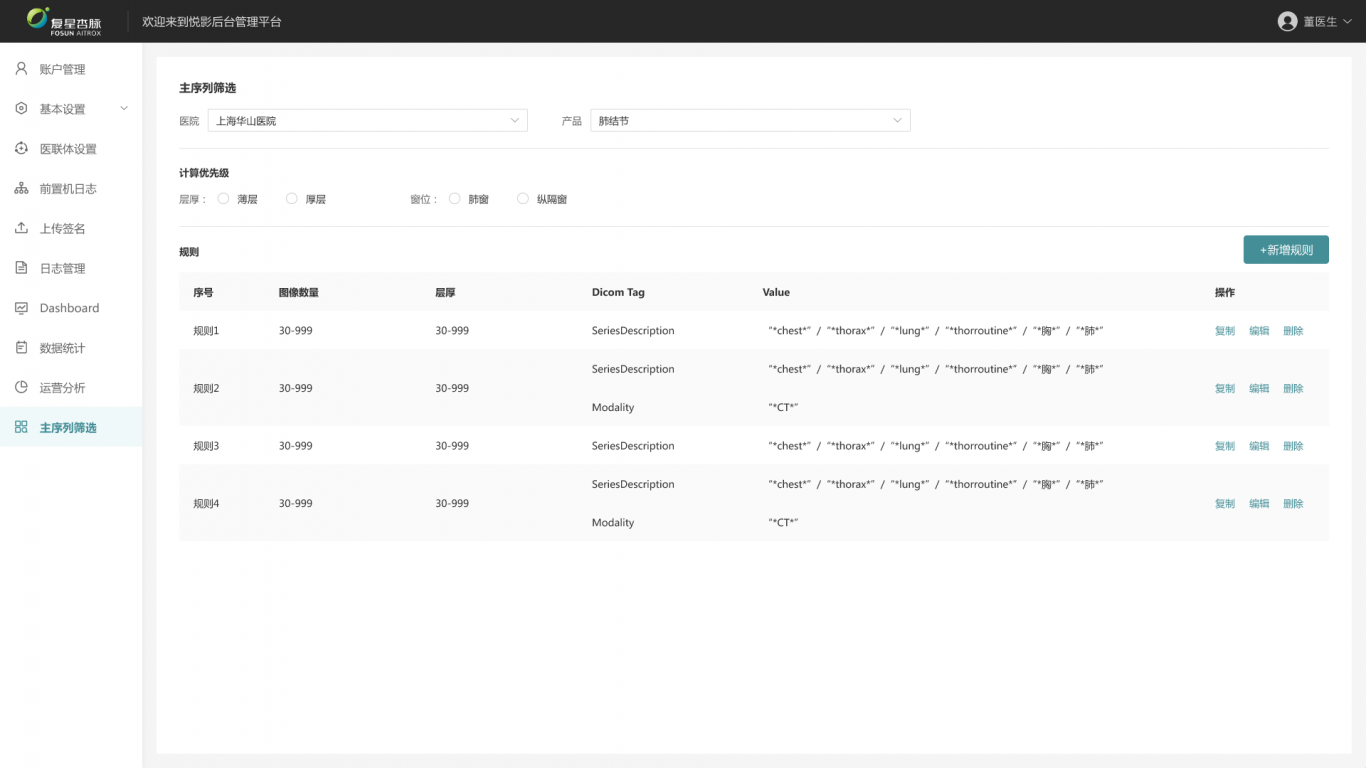This screenshot has height=768, width=1366.
Task: Click SeriesDescription tag in 规则3 row
Action: 633,446
